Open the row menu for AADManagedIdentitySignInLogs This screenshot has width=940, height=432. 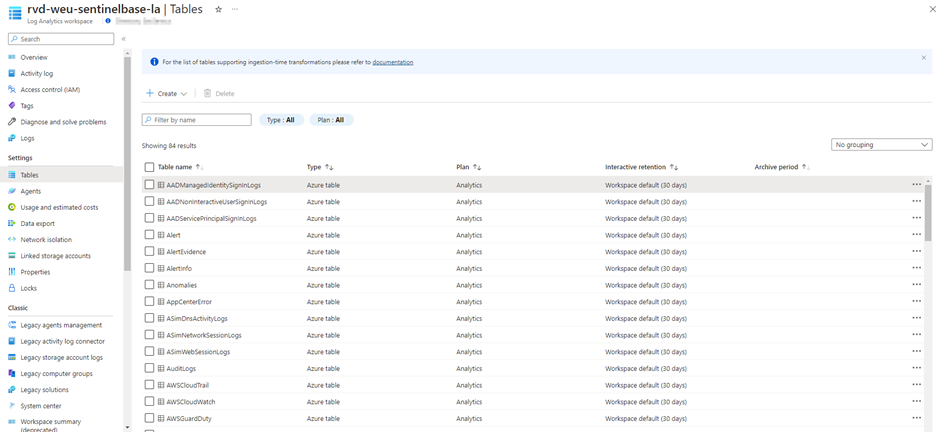[x=916, y=185]
